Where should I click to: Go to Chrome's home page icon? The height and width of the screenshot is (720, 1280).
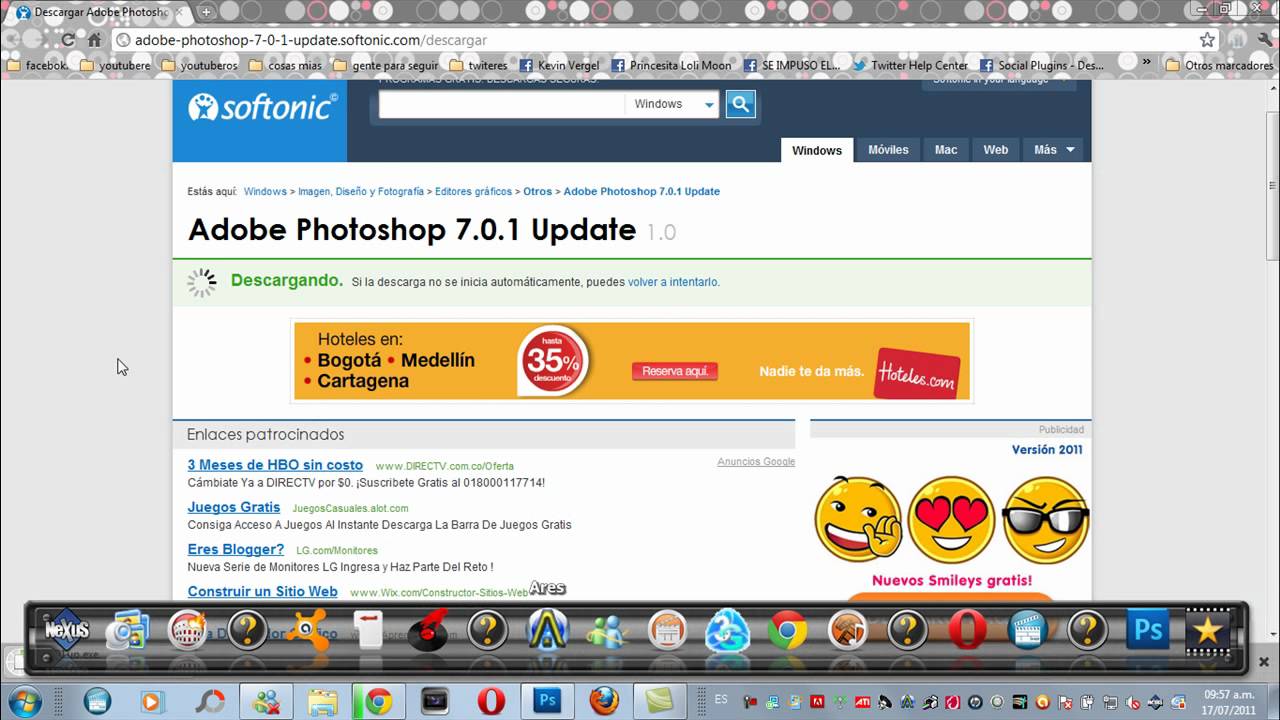tap(94, 40)
